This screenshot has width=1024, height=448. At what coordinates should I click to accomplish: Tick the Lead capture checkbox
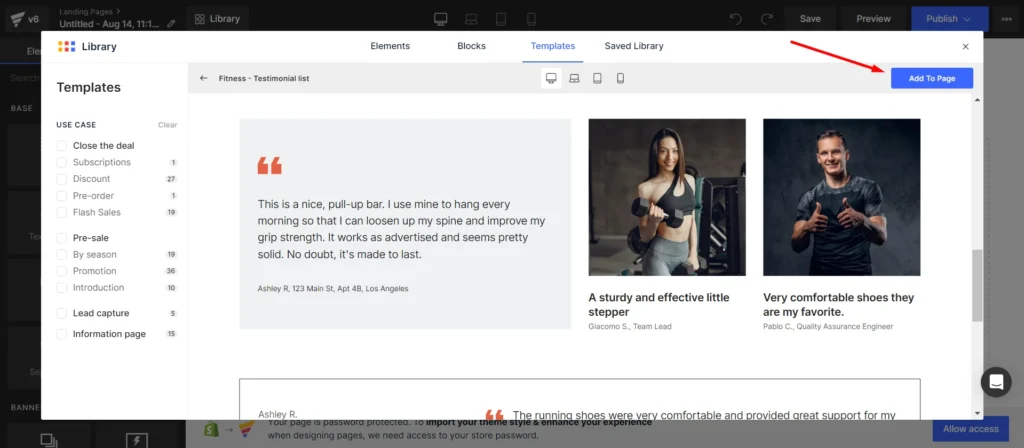[62, 313]
